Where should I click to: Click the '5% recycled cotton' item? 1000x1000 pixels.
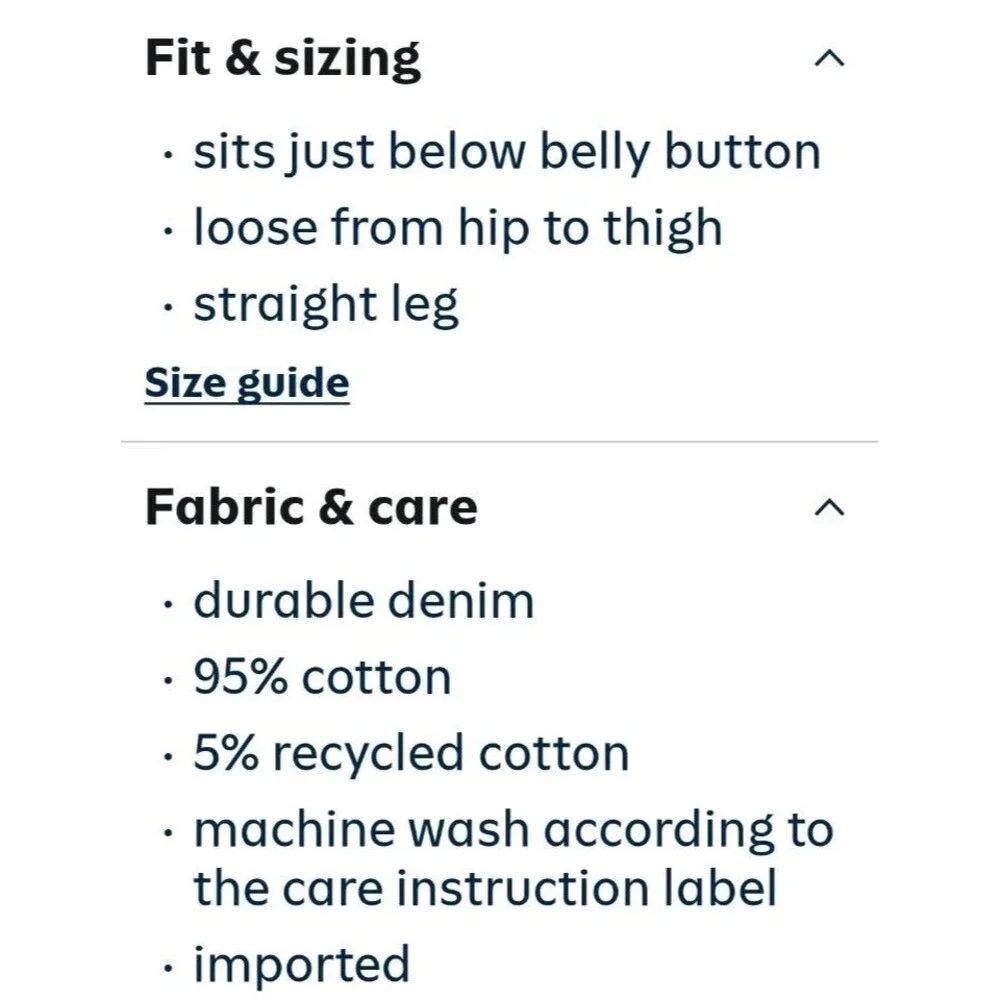411,753
